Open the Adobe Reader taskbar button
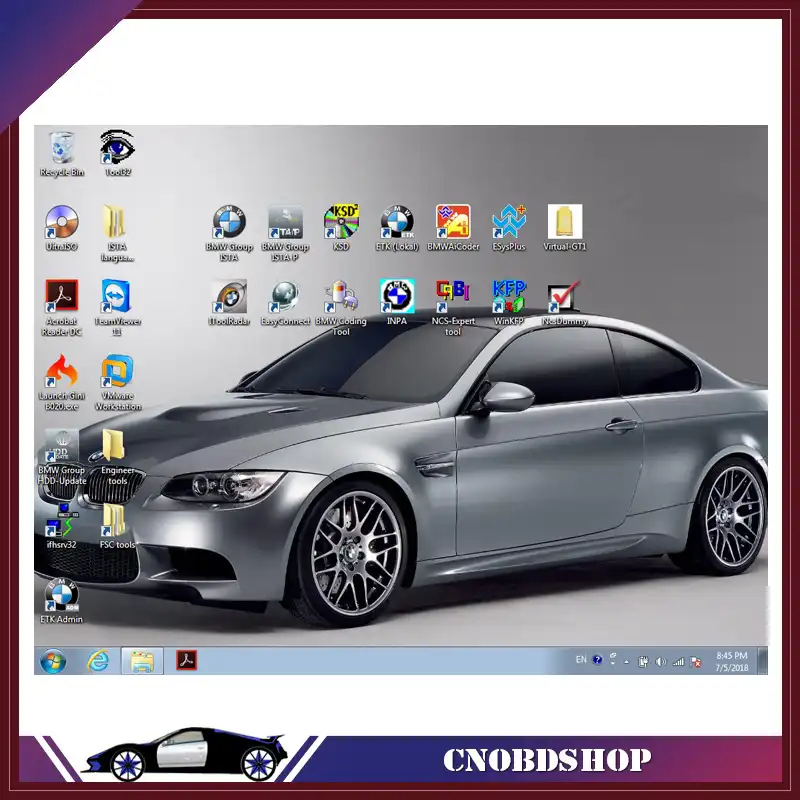The height and width of the screenshot is (800, 800). click(x=187, y=661)
